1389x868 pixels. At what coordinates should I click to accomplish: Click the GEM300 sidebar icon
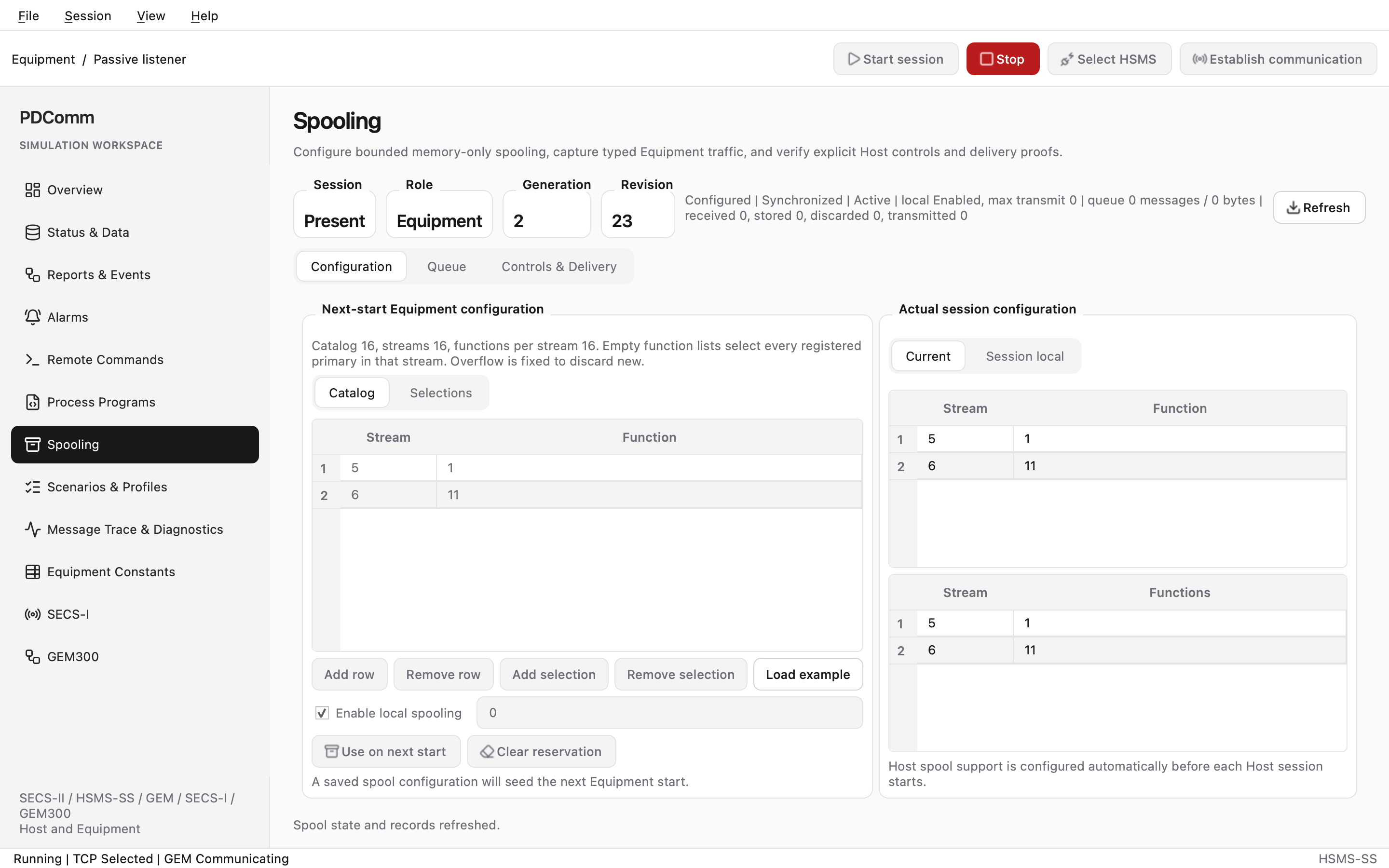(x=32, y=657)
